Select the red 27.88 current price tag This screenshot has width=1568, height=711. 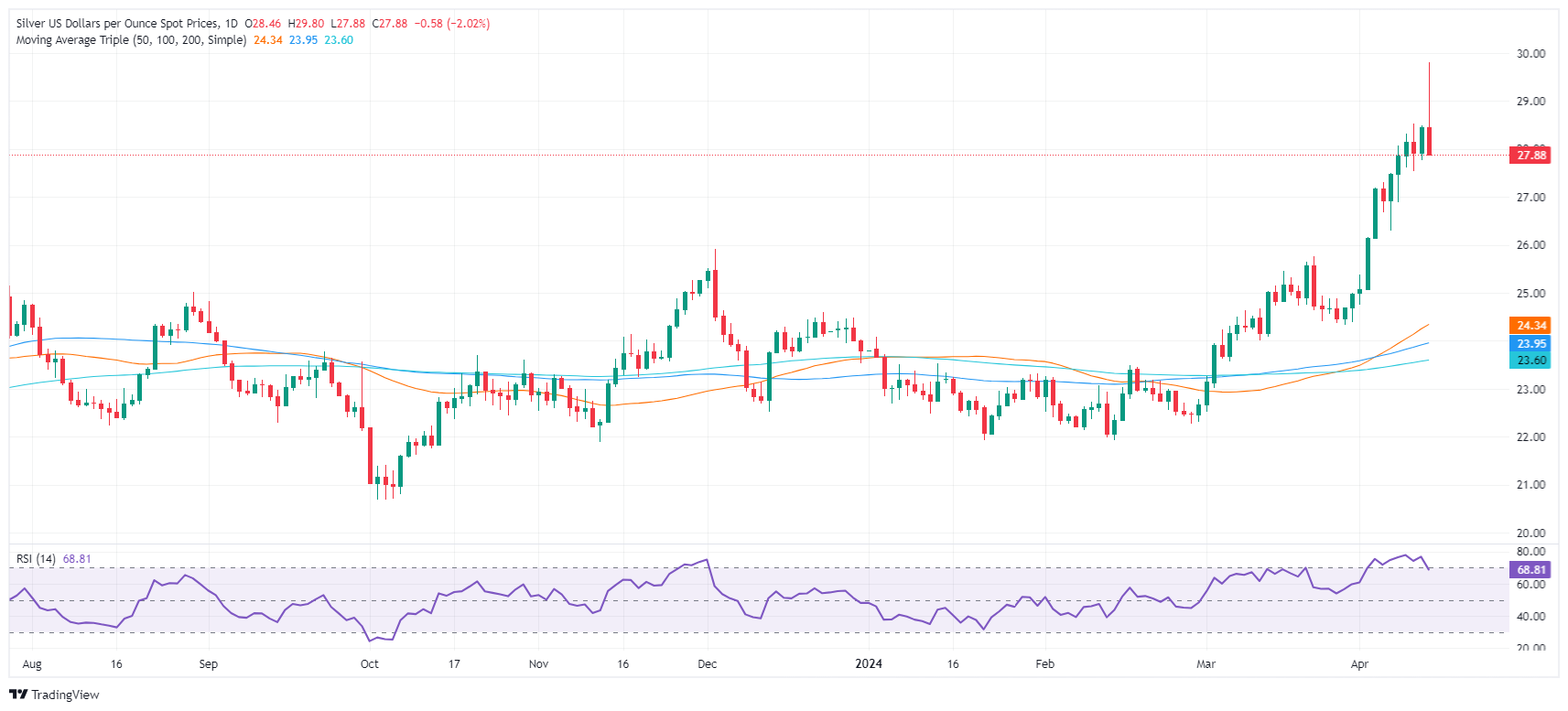[x=1531, y=156]
